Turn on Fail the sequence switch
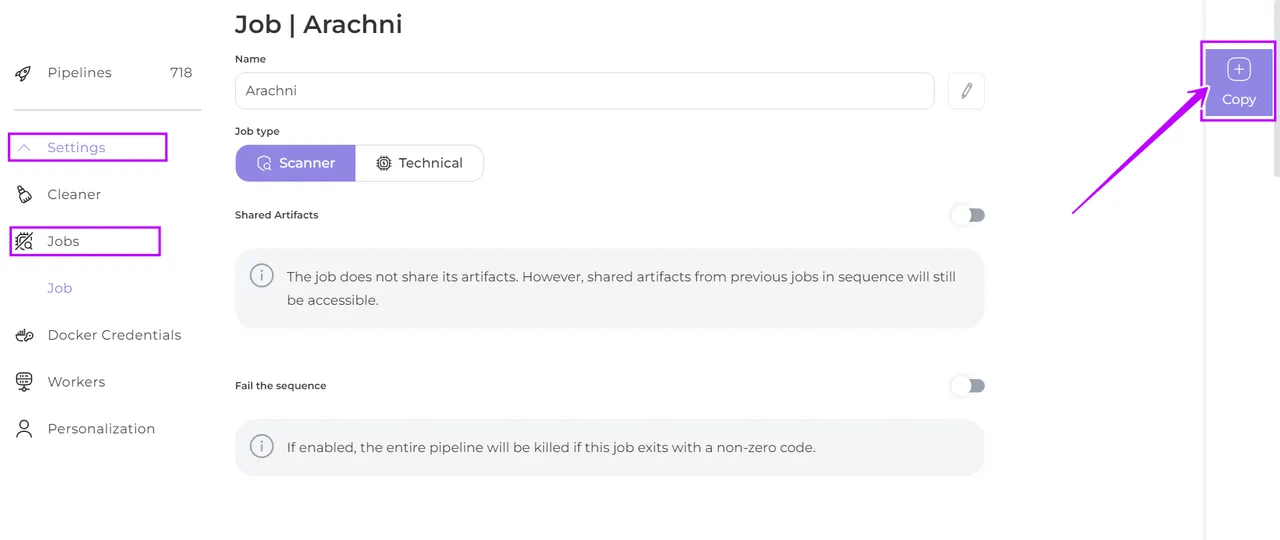Viewport: 1280px width, 540px height. pyautogui.click(x=968, y=386)
